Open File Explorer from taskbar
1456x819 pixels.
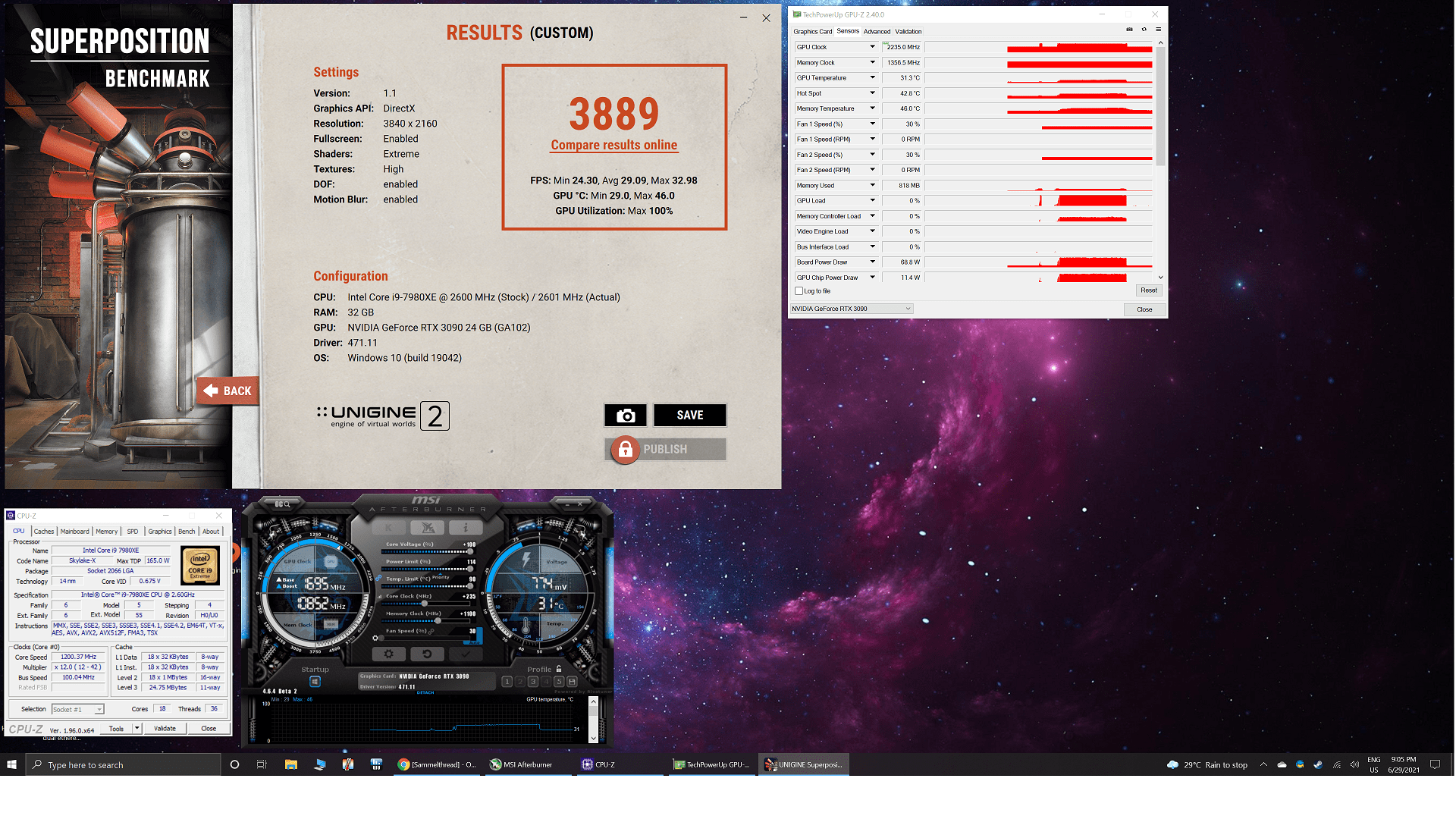290,764
